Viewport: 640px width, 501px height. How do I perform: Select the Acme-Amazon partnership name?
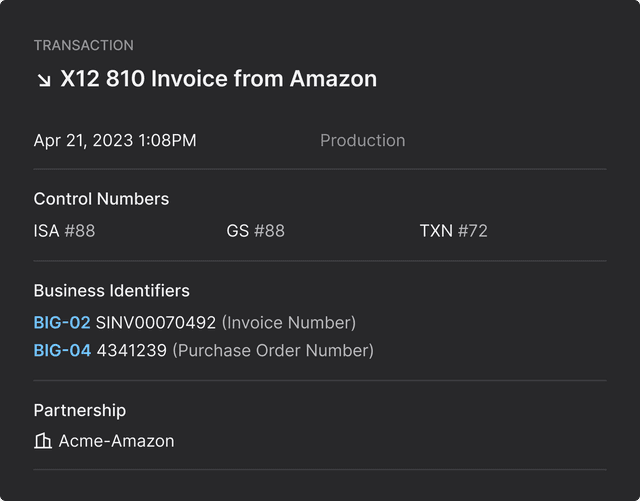[x=116, y=441]
